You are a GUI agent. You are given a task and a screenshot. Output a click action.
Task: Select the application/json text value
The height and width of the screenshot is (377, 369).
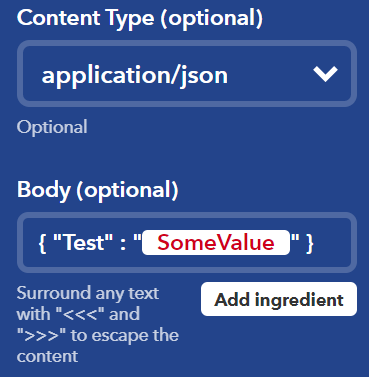click(135, 76)
